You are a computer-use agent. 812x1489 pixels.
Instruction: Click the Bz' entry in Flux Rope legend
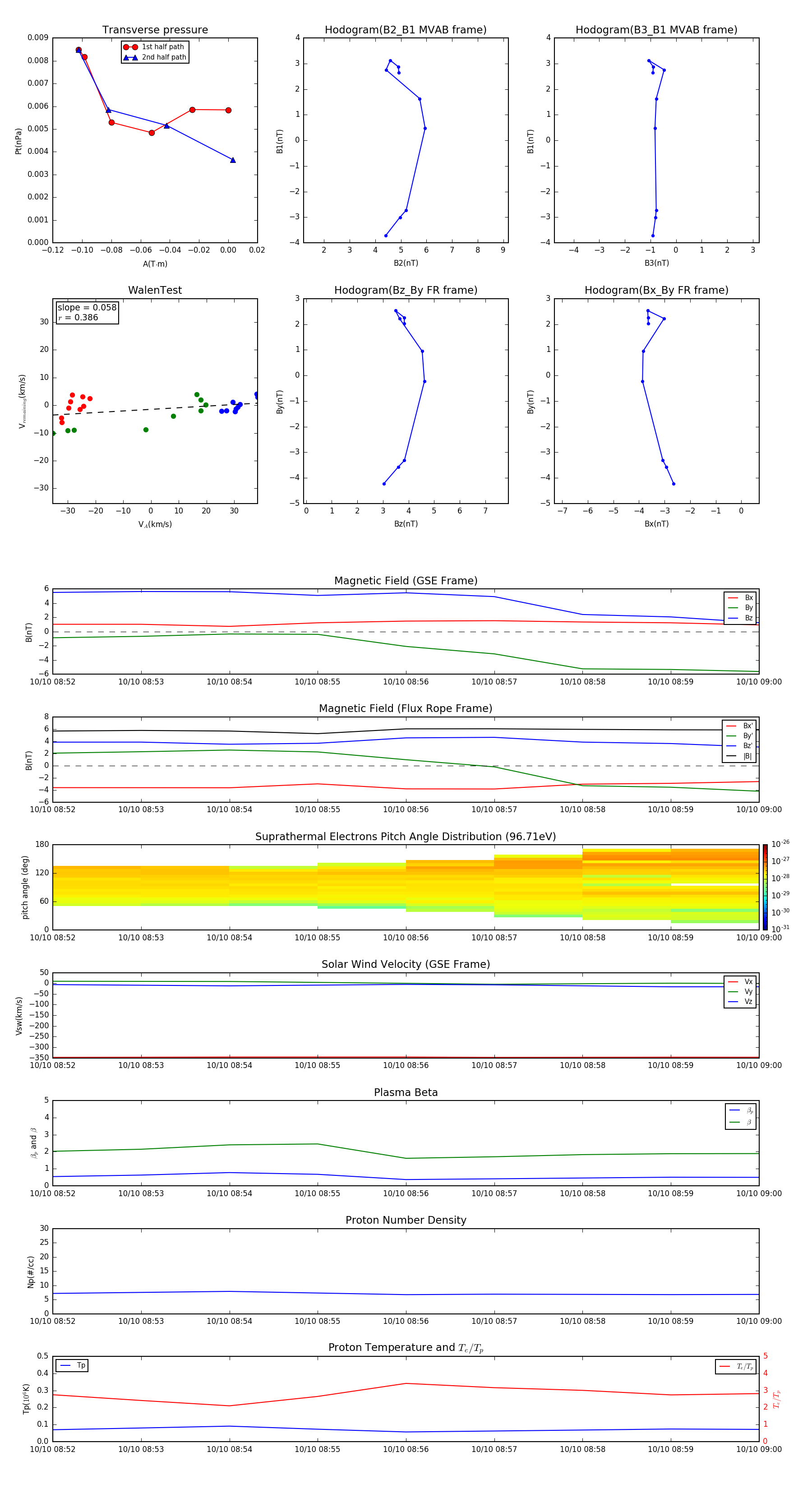click(740, 746)
